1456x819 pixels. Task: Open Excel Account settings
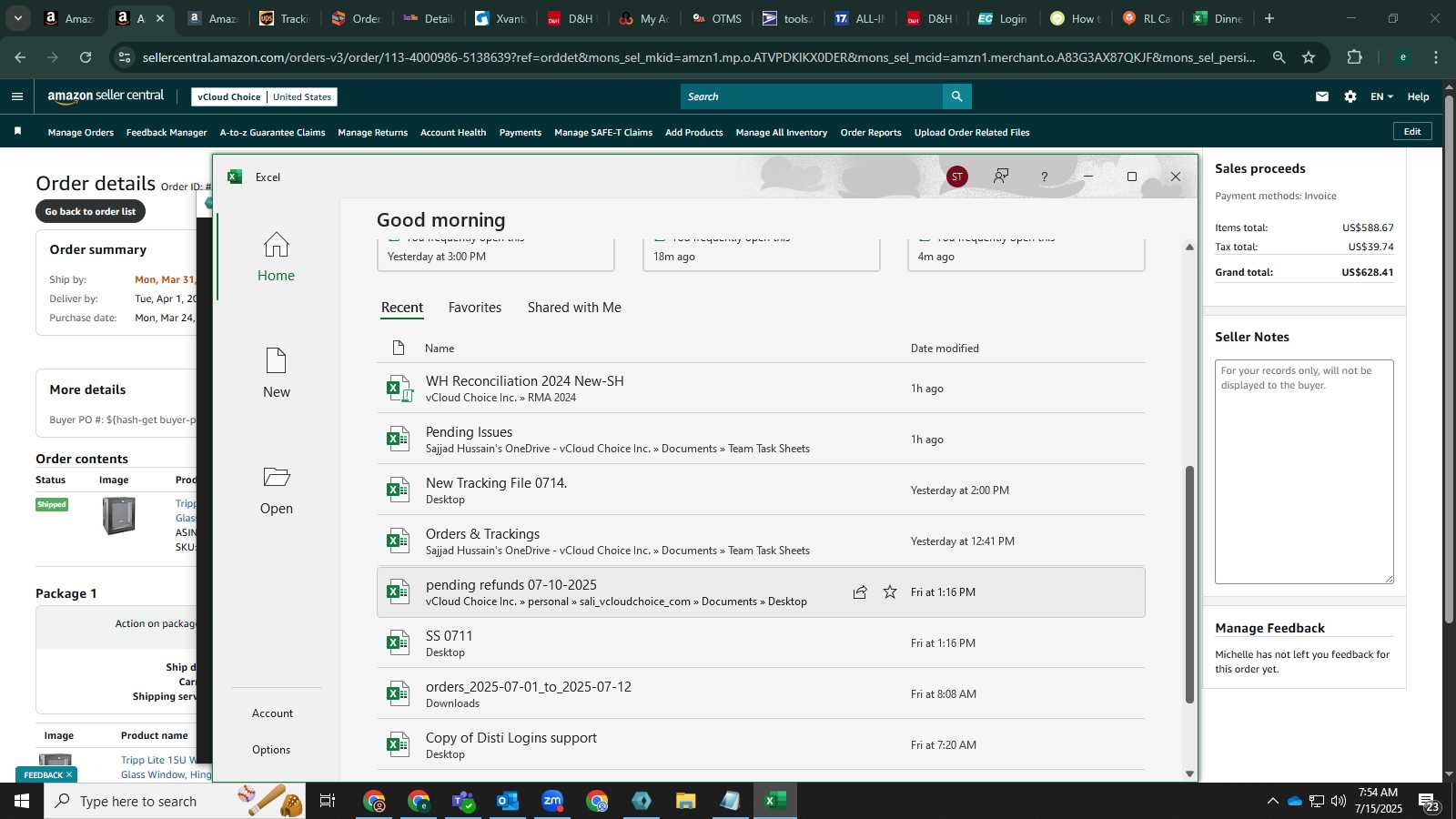272,713
